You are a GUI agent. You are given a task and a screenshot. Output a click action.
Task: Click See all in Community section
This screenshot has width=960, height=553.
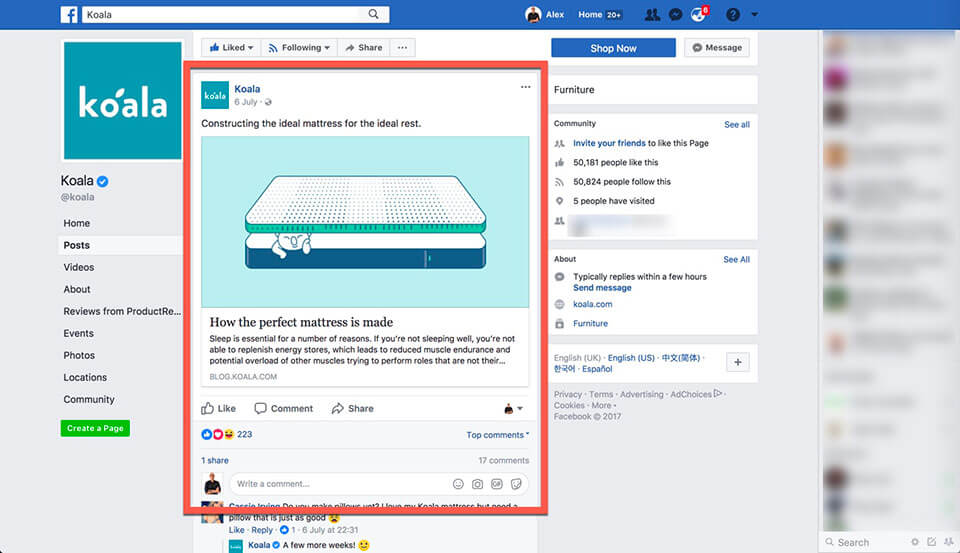coord(737,124)
